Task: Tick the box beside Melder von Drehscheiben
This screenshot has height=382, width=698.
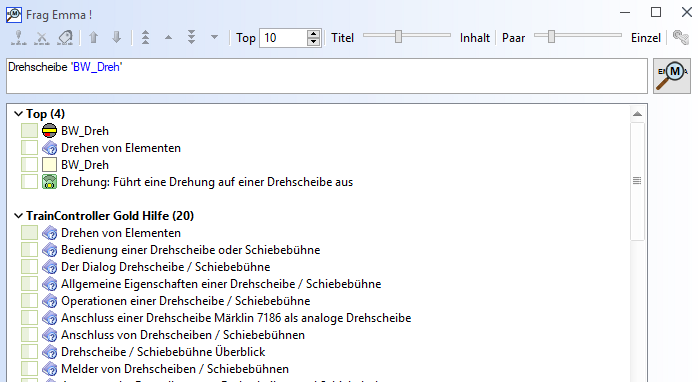Action: point(29,369)
